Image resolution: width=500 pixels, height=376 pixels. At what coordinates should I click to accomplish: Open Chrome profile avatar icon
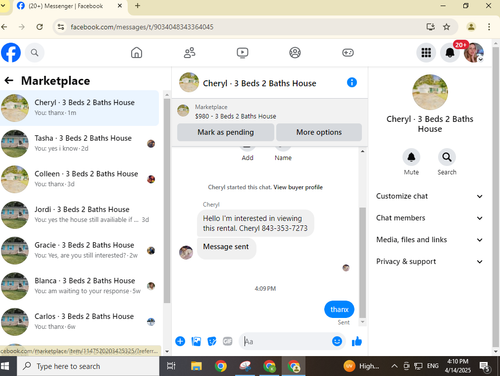pyautogui.click(x=471, y=27)
